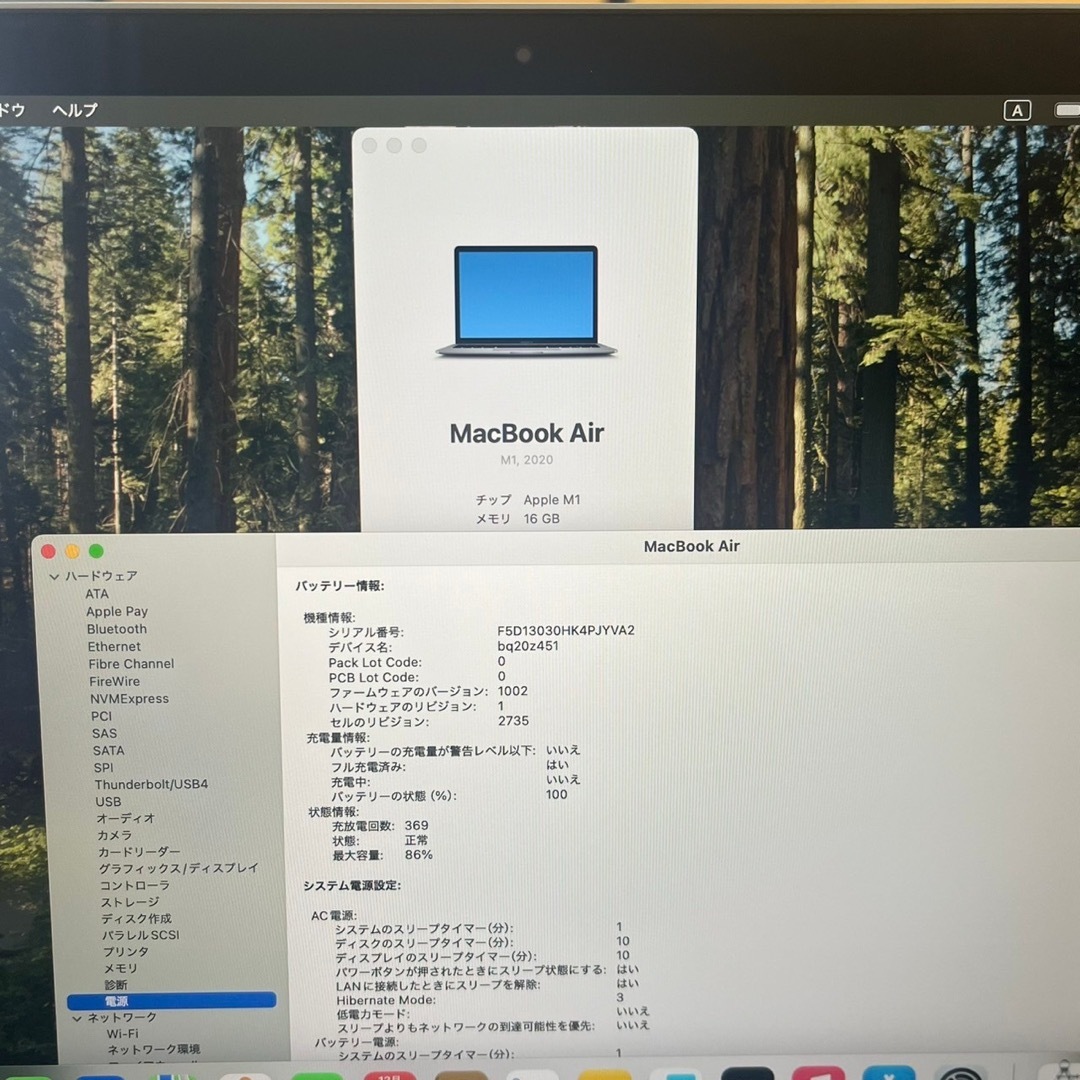This screenshot has width=1080, height=1080.
Task: Click the バッテリー情報 heading
Action: [340, 586]
